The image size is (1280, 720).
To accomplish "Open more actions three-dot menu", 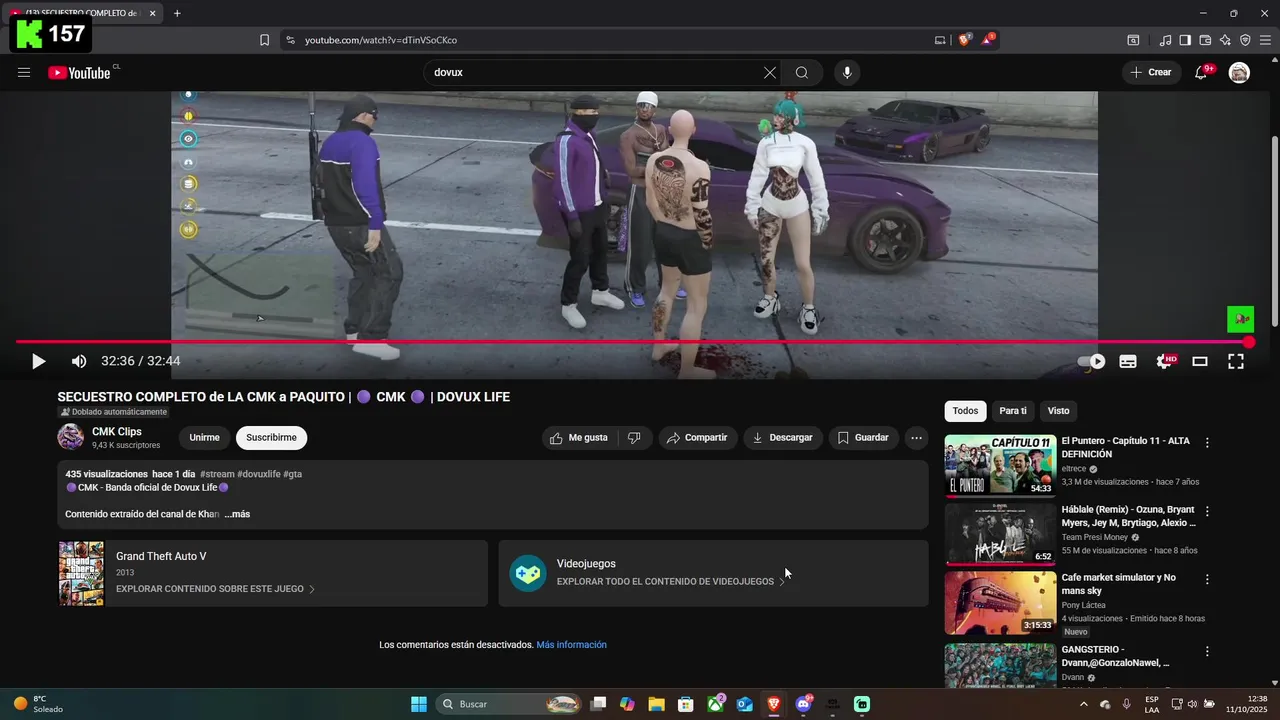I will 916,437.
